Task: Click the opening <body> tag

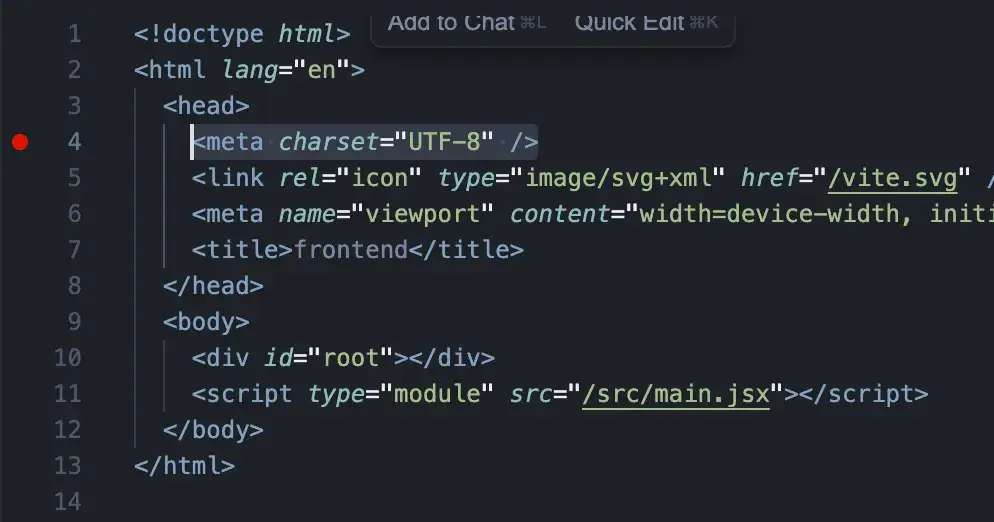Action: click(206, 322)
